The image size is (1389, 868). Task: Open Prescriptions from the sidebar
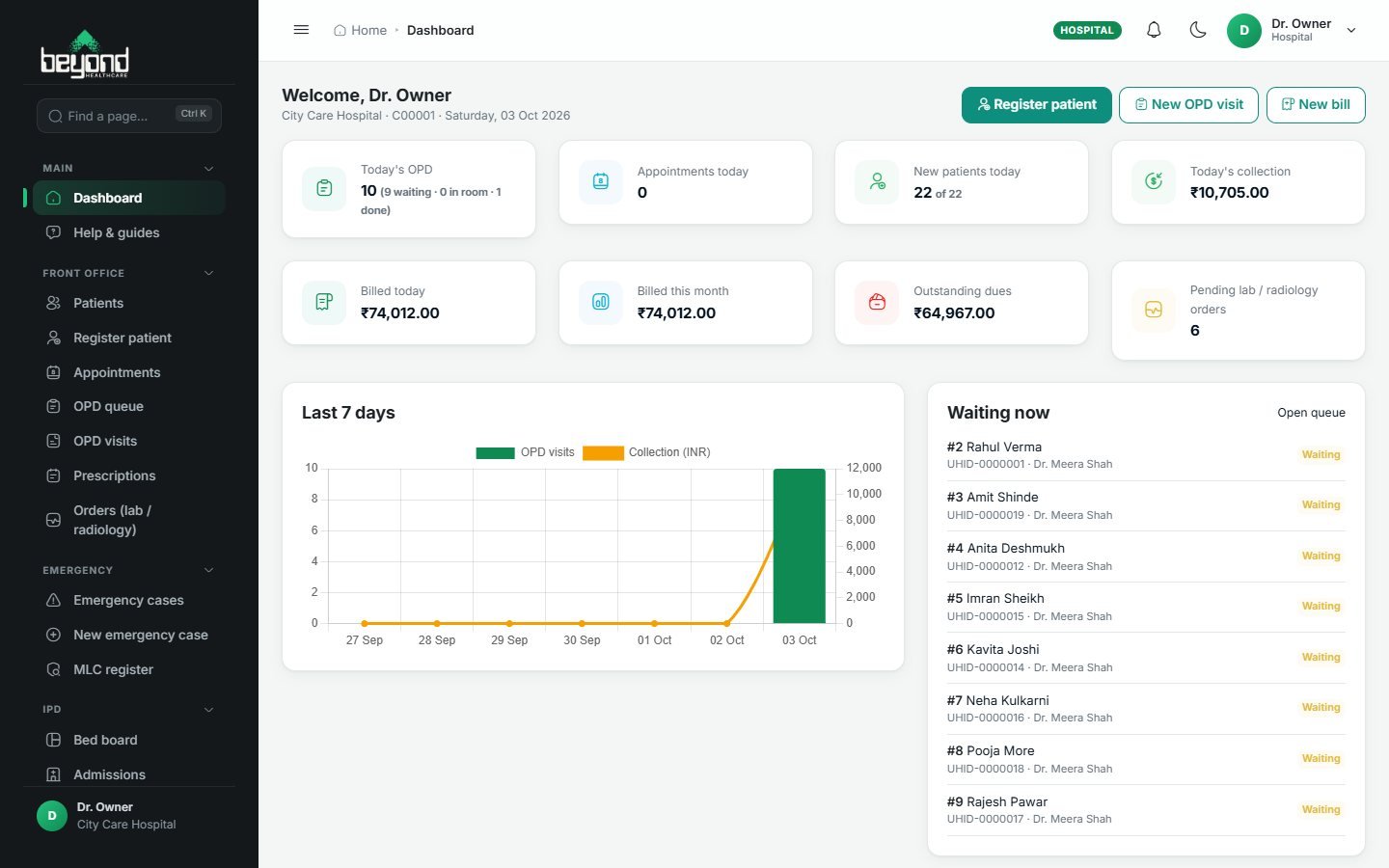pos(129,475)
